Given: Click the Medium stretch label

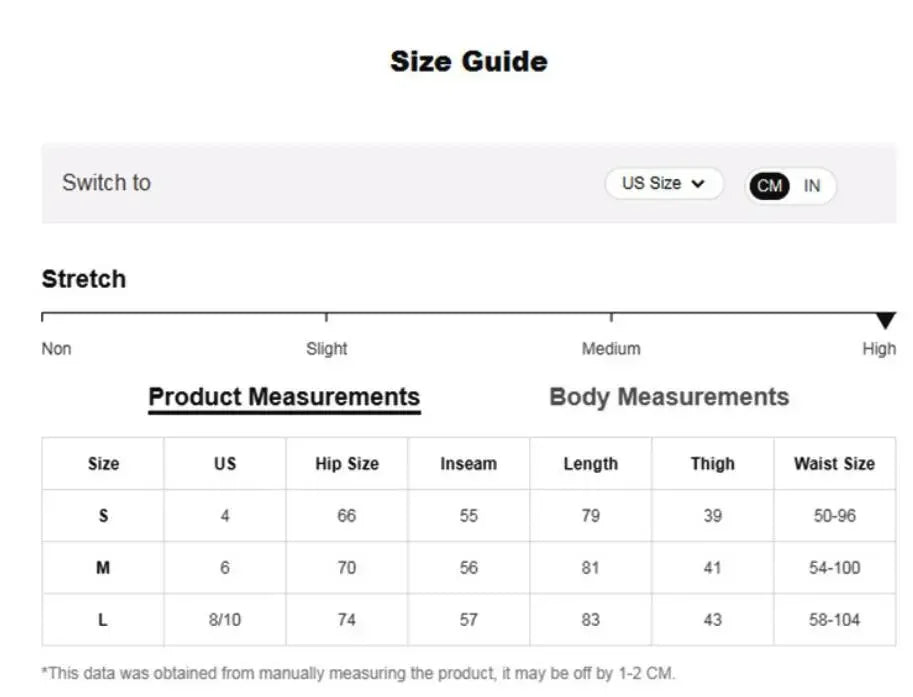Looking at the screenshot, I should [611, 349].
